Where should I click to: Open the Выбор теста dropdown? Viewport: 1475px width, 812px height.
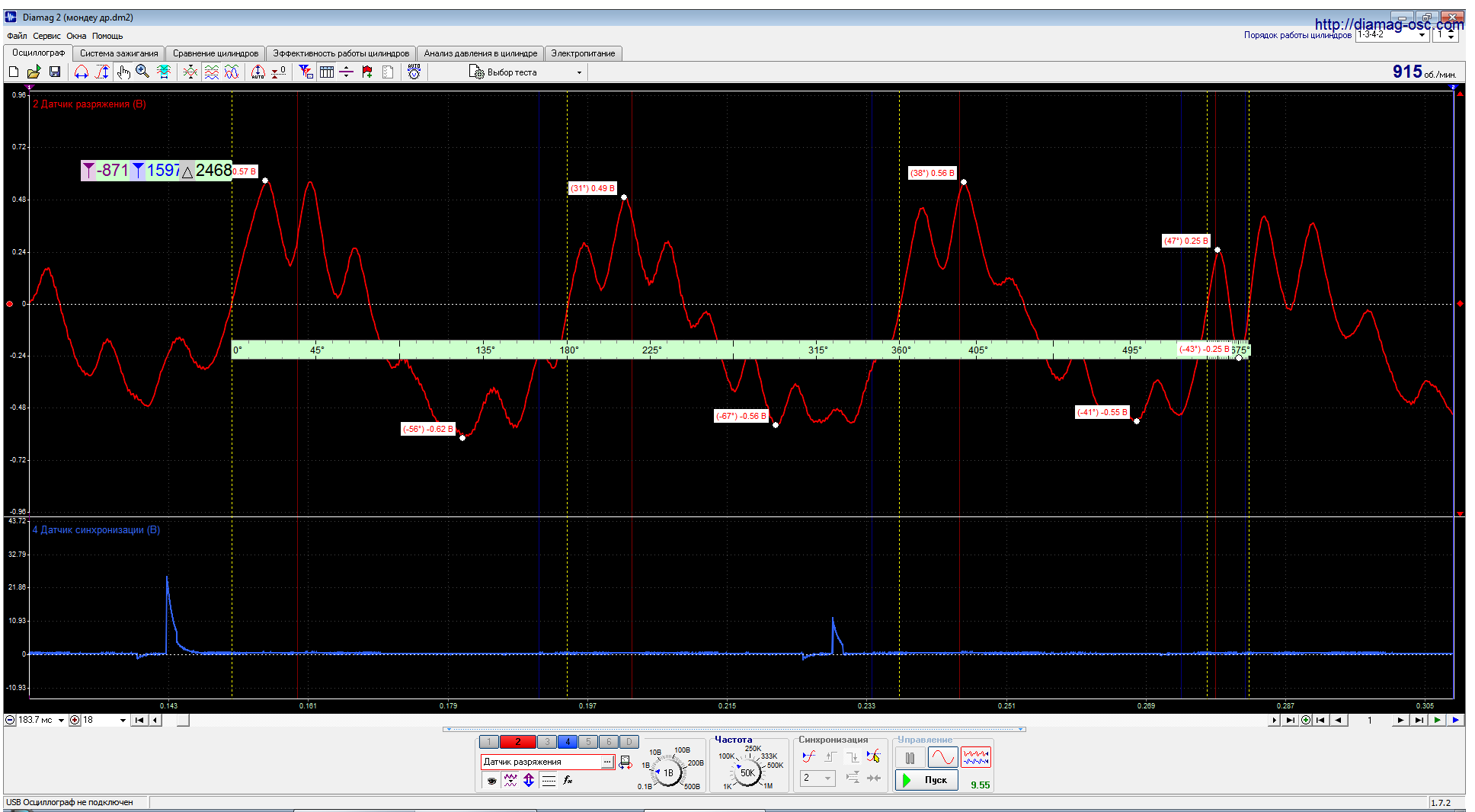click(526, 72)
